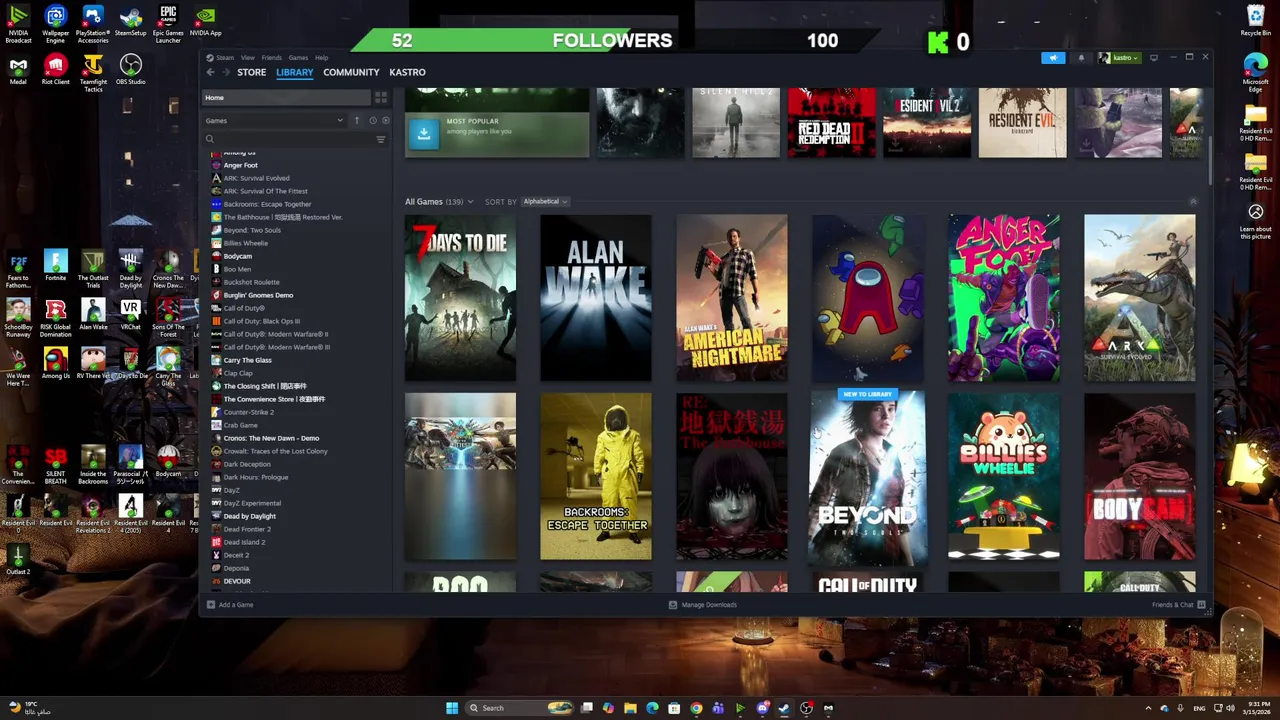The height and width of the screenshot is (720, 1280).
Task: Select DEVOUR in game list
Action: 237,581
